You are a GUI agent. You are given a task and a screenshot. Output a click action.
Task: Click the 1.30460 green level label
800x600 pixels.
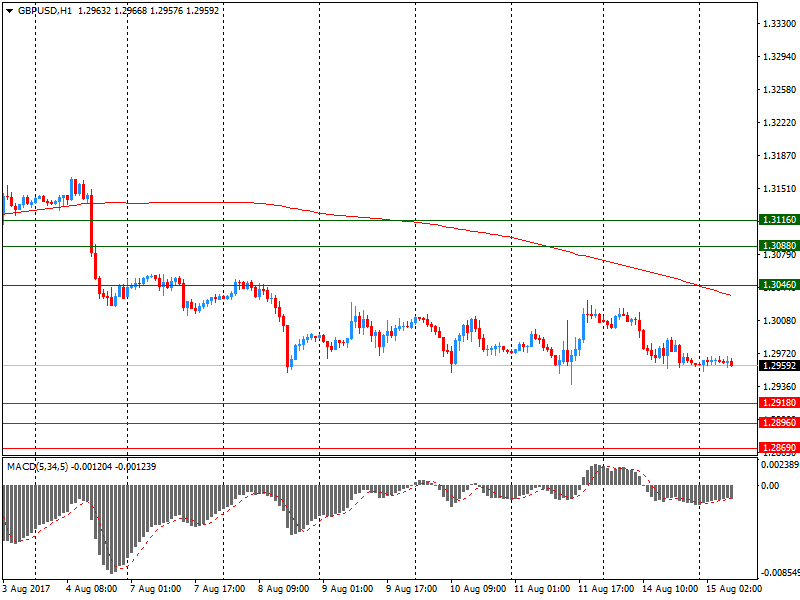779,285
